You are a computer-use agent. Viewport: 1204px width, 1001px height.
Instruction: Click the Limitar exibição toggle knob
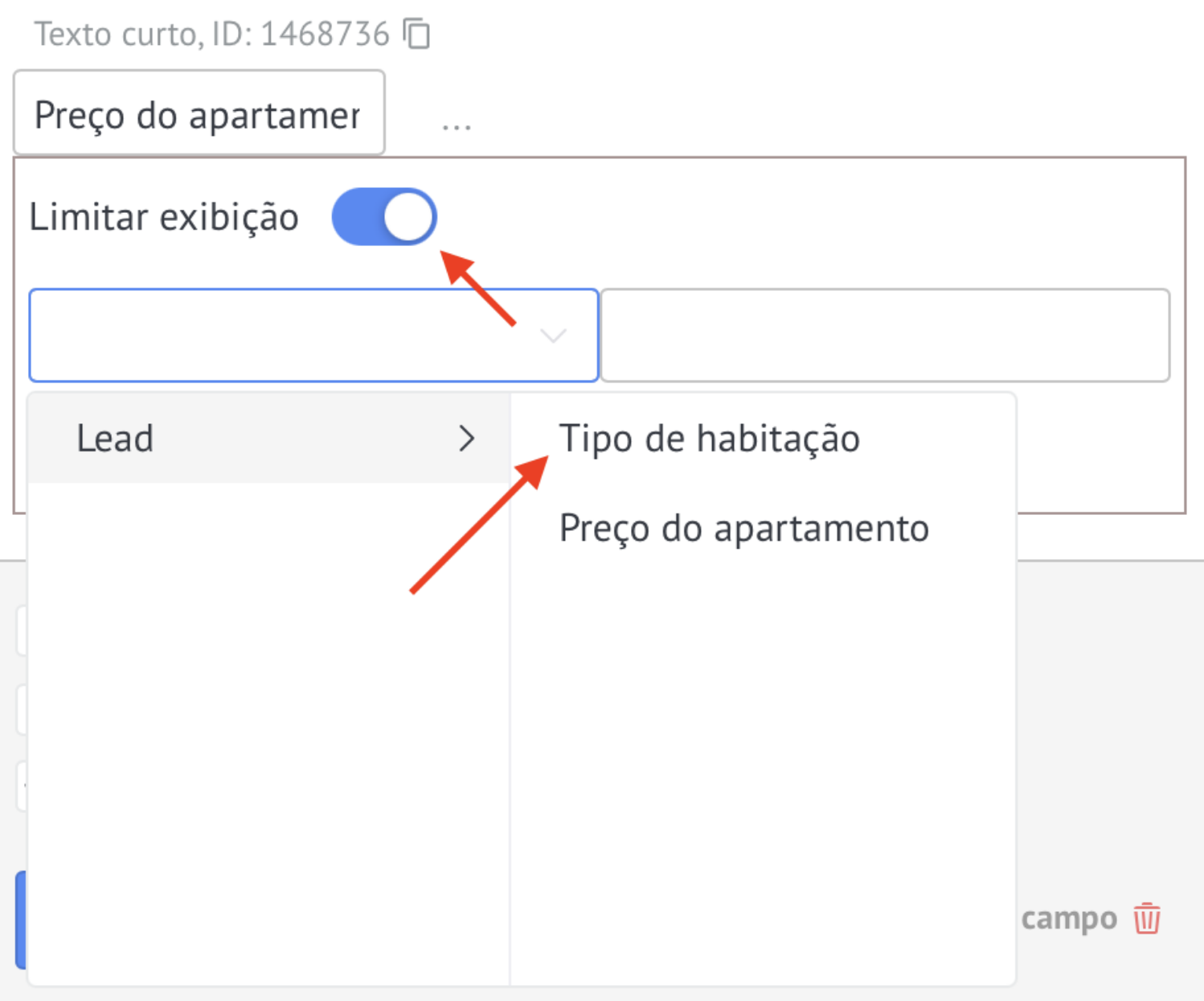408,217
